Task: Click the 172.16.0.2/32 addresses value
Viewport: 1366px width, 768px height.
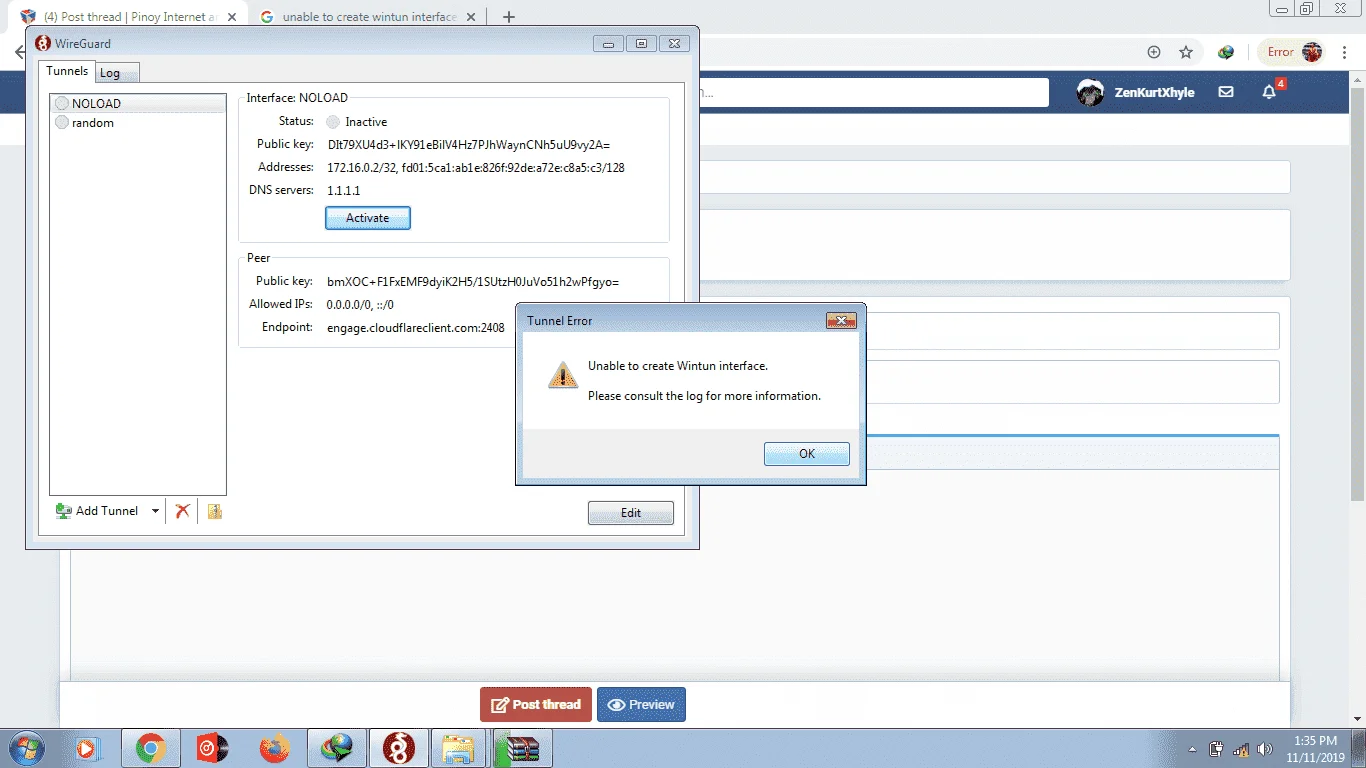Action: pyautogui.click(x=476, y=168)
